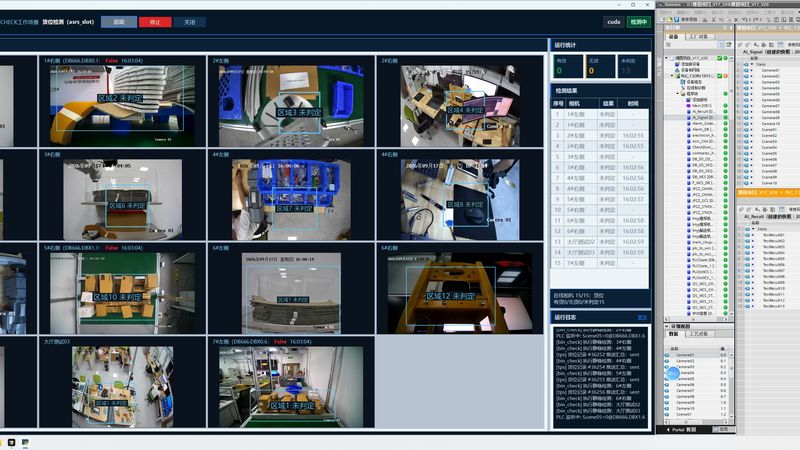Select the 有货 count card
The height and width of the screenshot is (450, 800).
(568, 66)
